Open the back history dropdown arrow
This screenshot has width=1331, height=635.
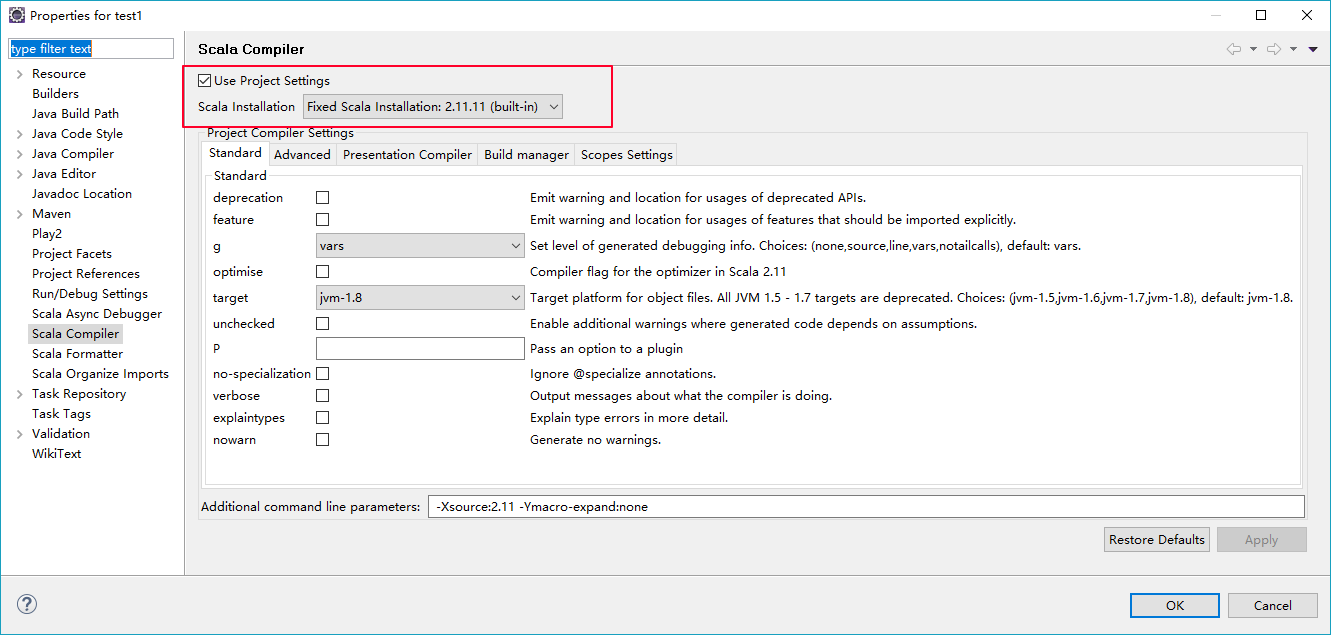click(x=1253, y=49)
